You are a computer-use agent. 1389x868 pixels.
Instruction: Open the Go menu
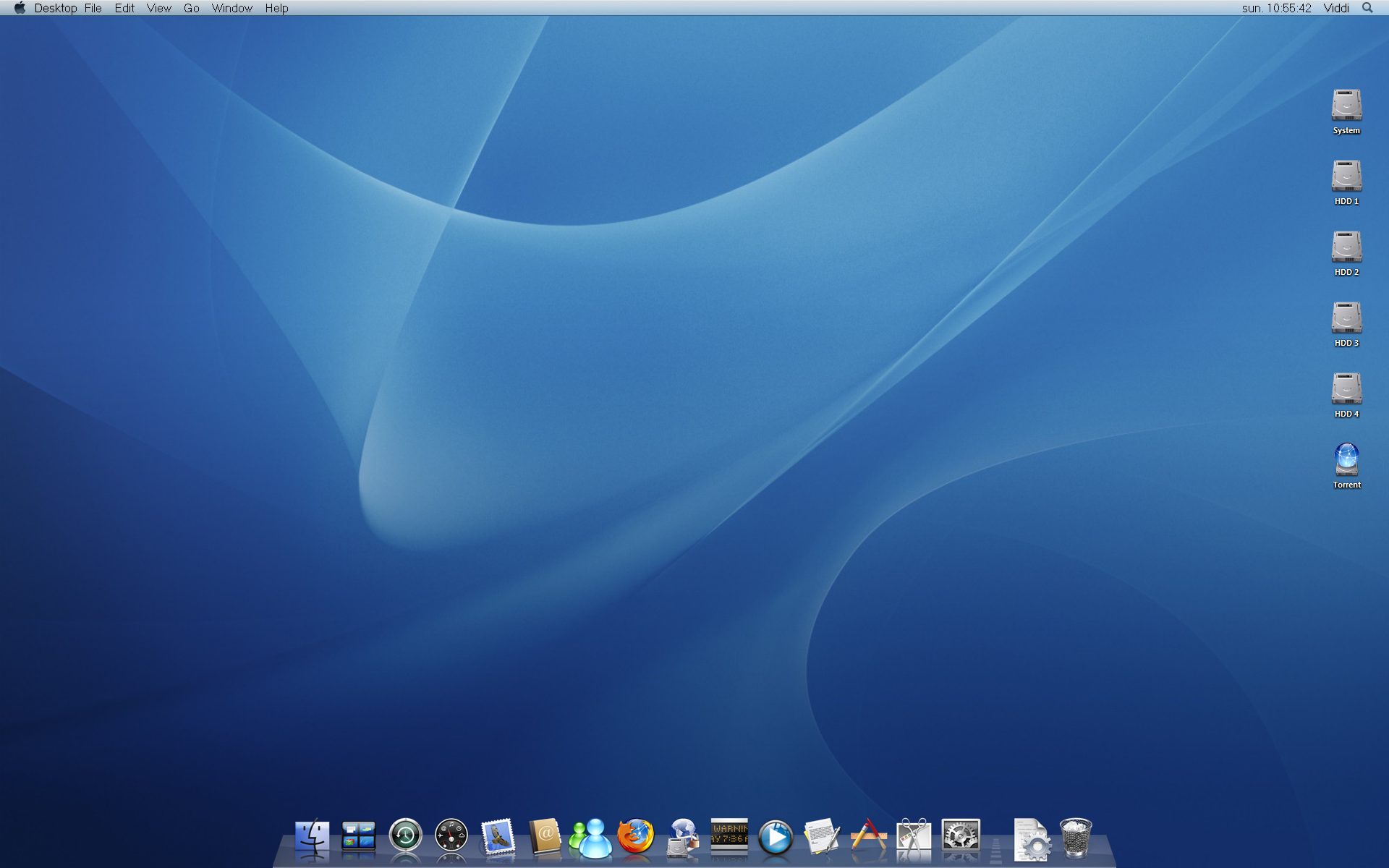(x=191, y=8)
